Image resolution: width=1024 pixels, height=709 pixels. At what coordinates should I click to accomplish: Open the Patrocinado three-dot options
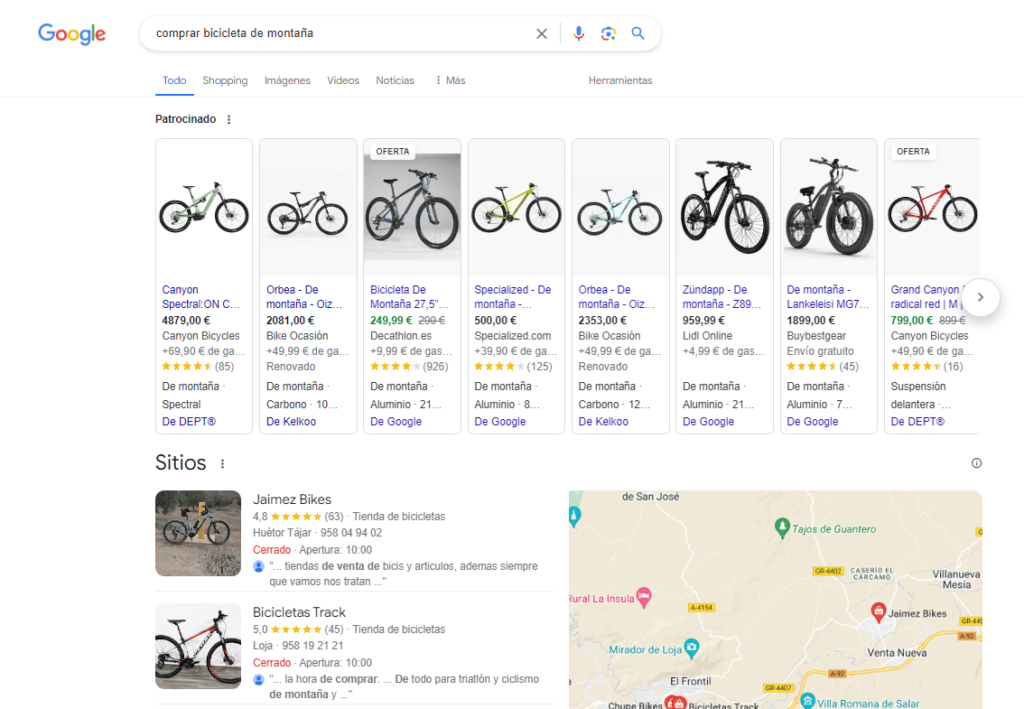point(229,119)
